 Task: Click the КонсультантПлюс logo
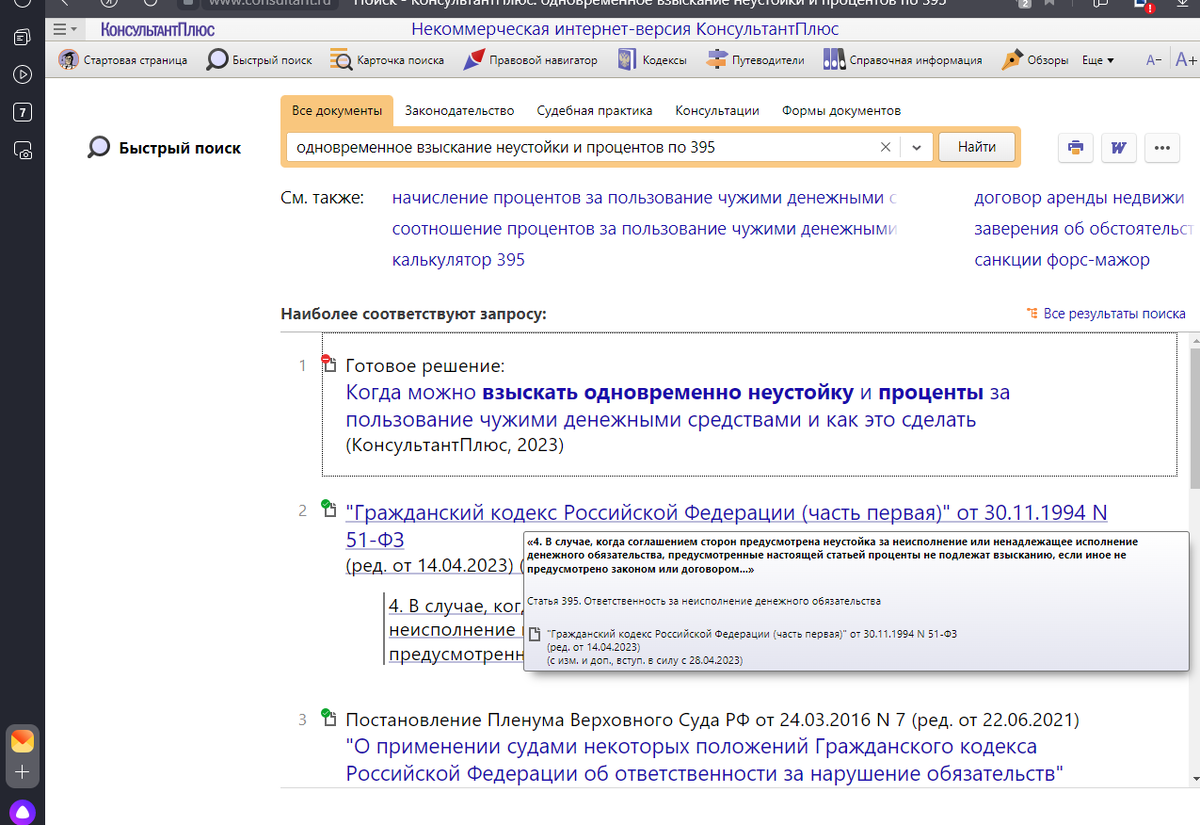tap(158, 29)
